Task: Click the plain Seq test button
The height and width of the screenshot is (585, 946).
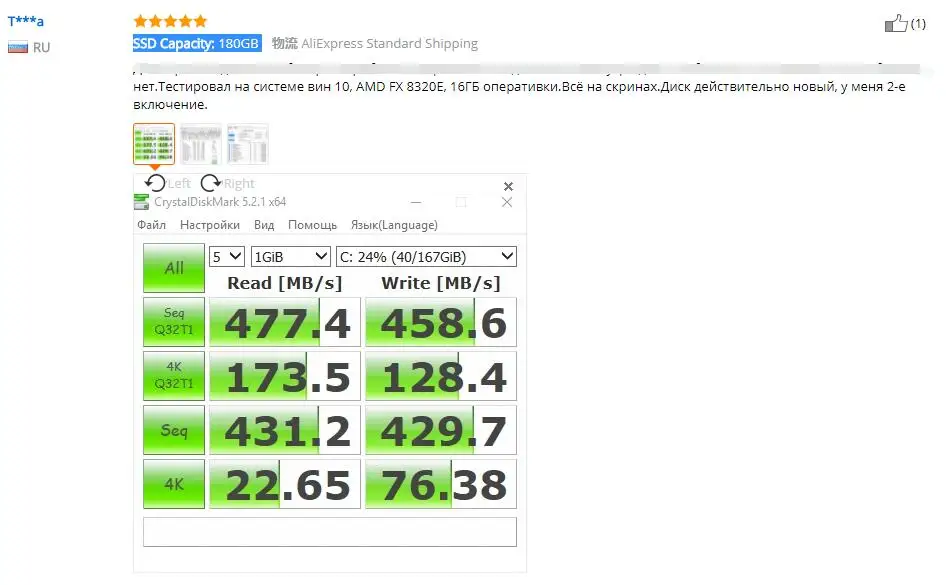Action: [x=174, y=429]
